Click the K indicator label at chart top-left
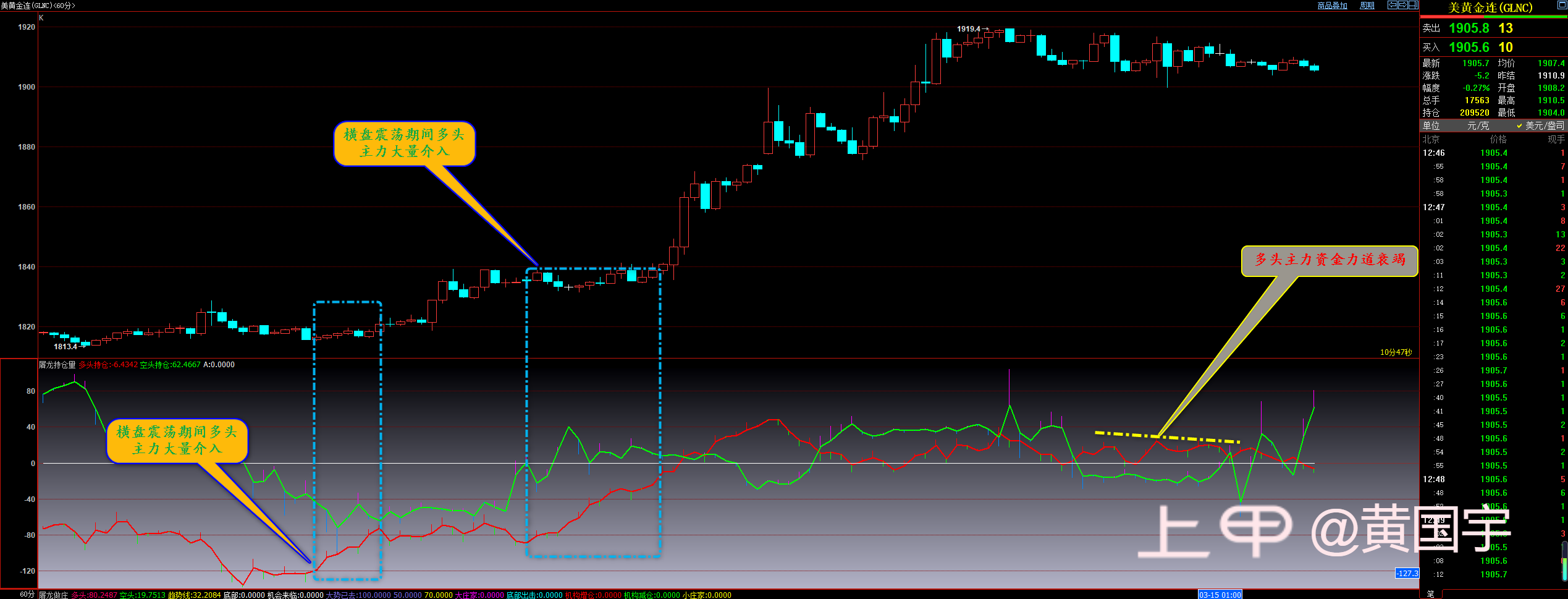Screen dimensions: 1568x599 coord(41,18)
